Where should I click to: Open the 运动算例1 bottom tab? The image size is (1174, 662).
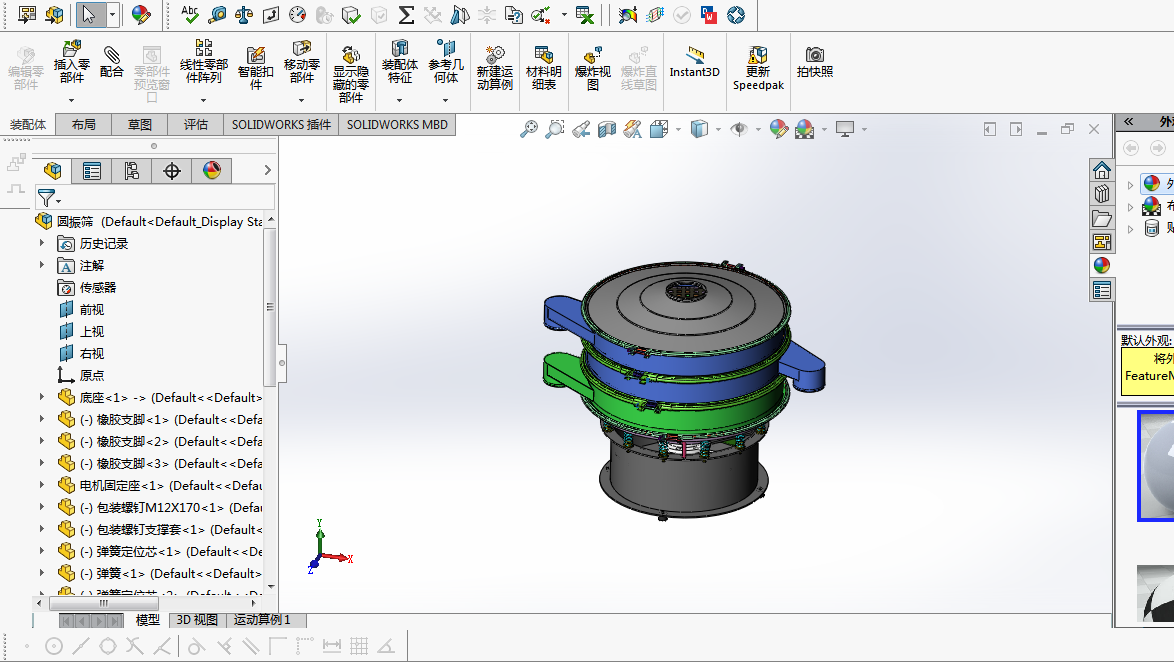(x=262, y=620)
